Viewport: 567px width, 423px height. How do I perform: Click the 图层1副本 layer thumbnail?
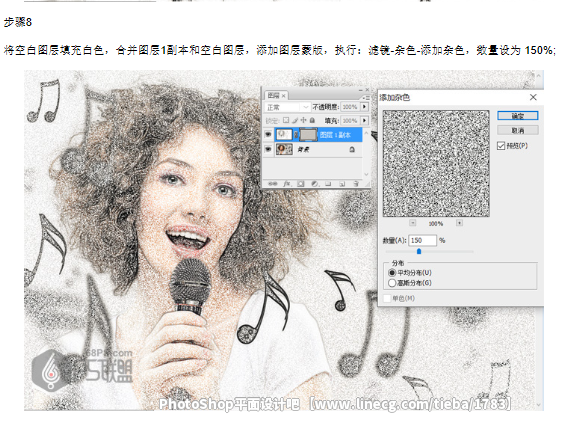pyautogui.click(x=284, y=134)
